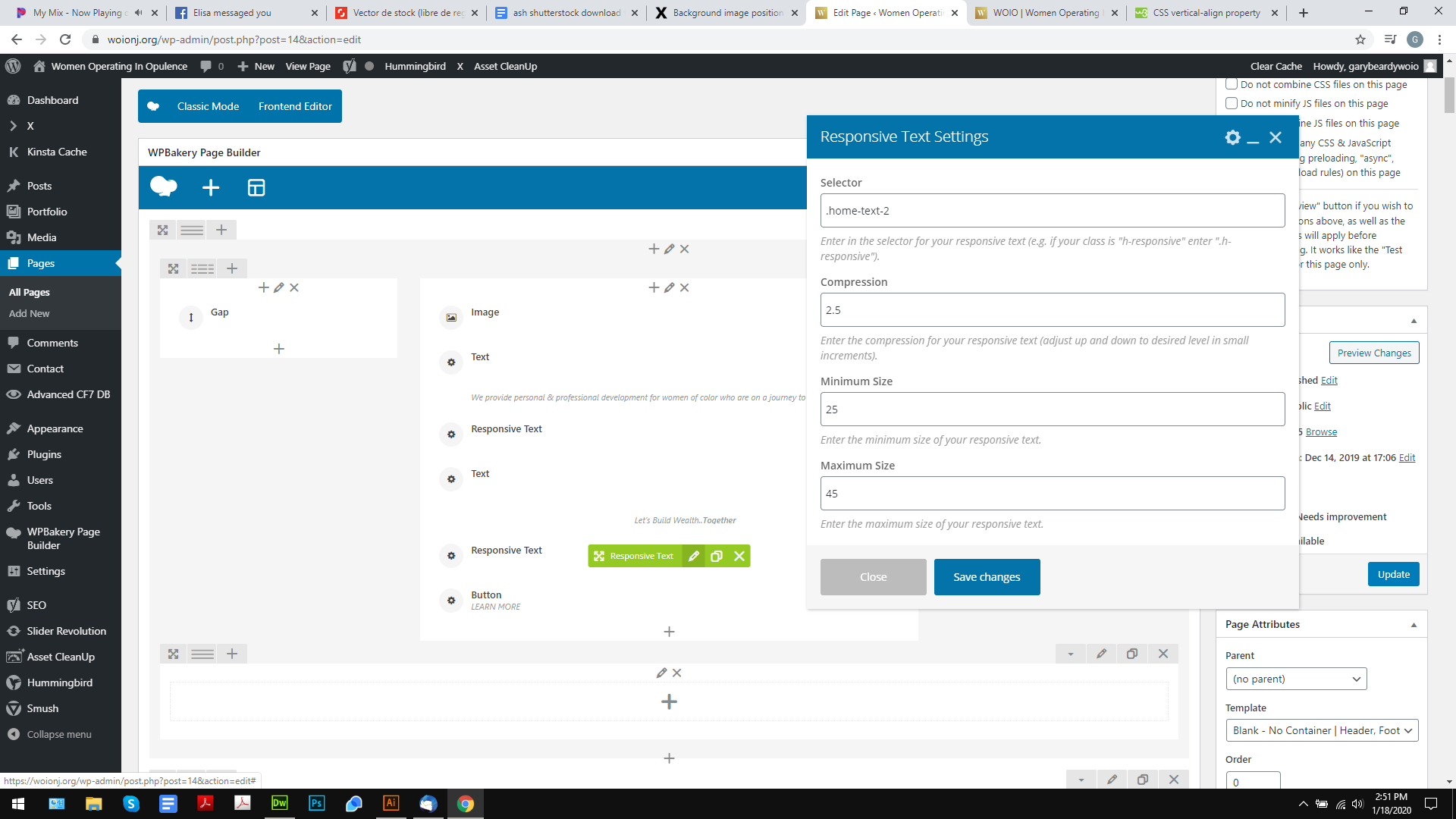The image size is (1456, 819).
Task: Add a new element in builder toolbar
Action: [x=211, y=187]
